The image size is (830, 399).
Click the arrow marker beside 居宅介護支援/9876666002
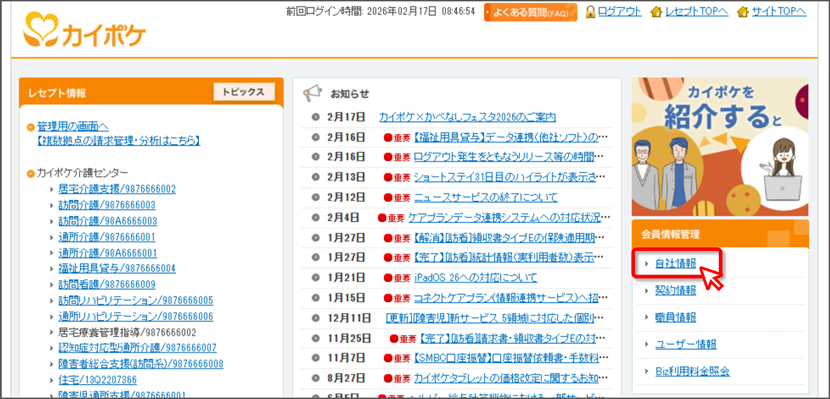click(x=51, y=189)
